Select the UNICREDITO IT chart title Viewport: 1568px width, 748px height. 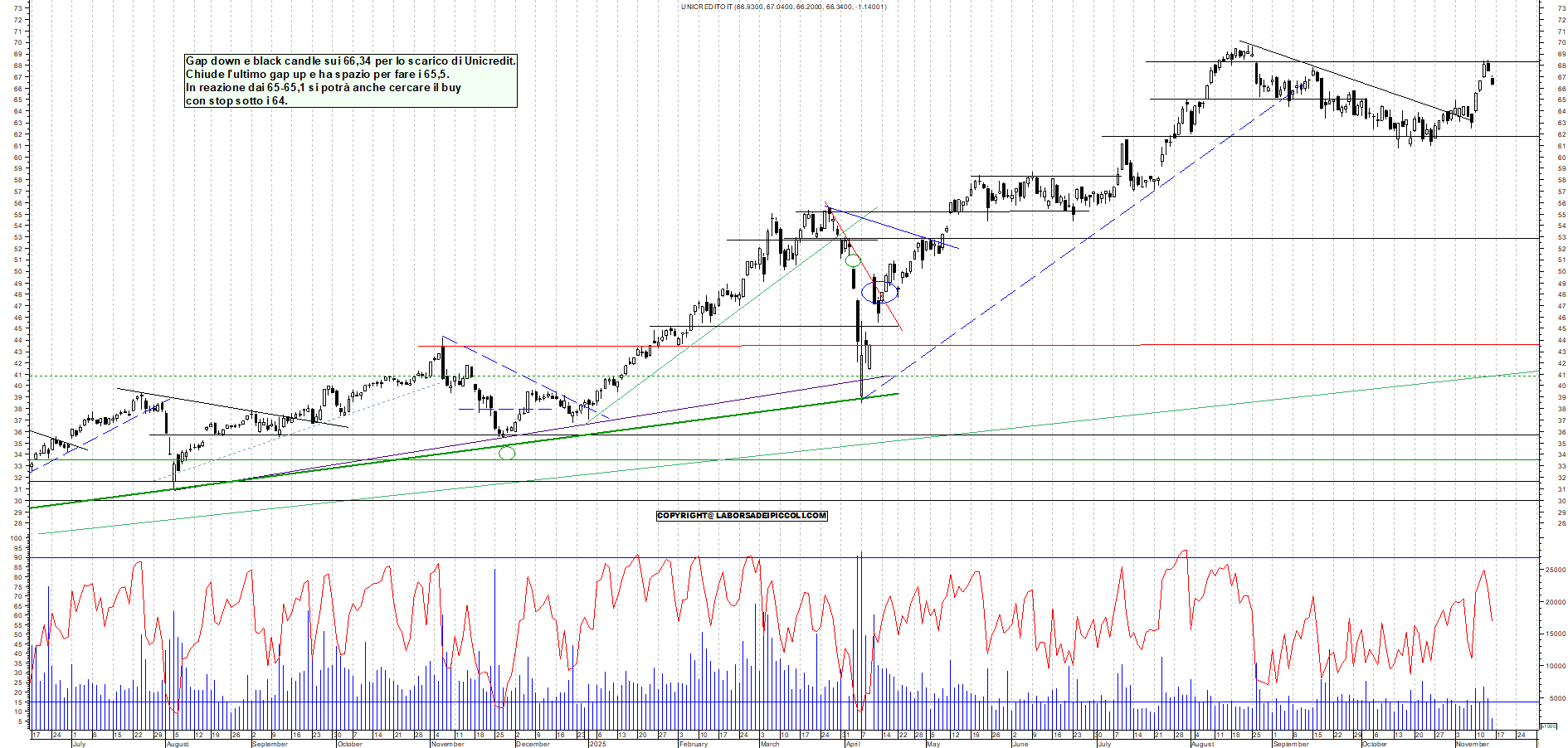pos(782,7)
